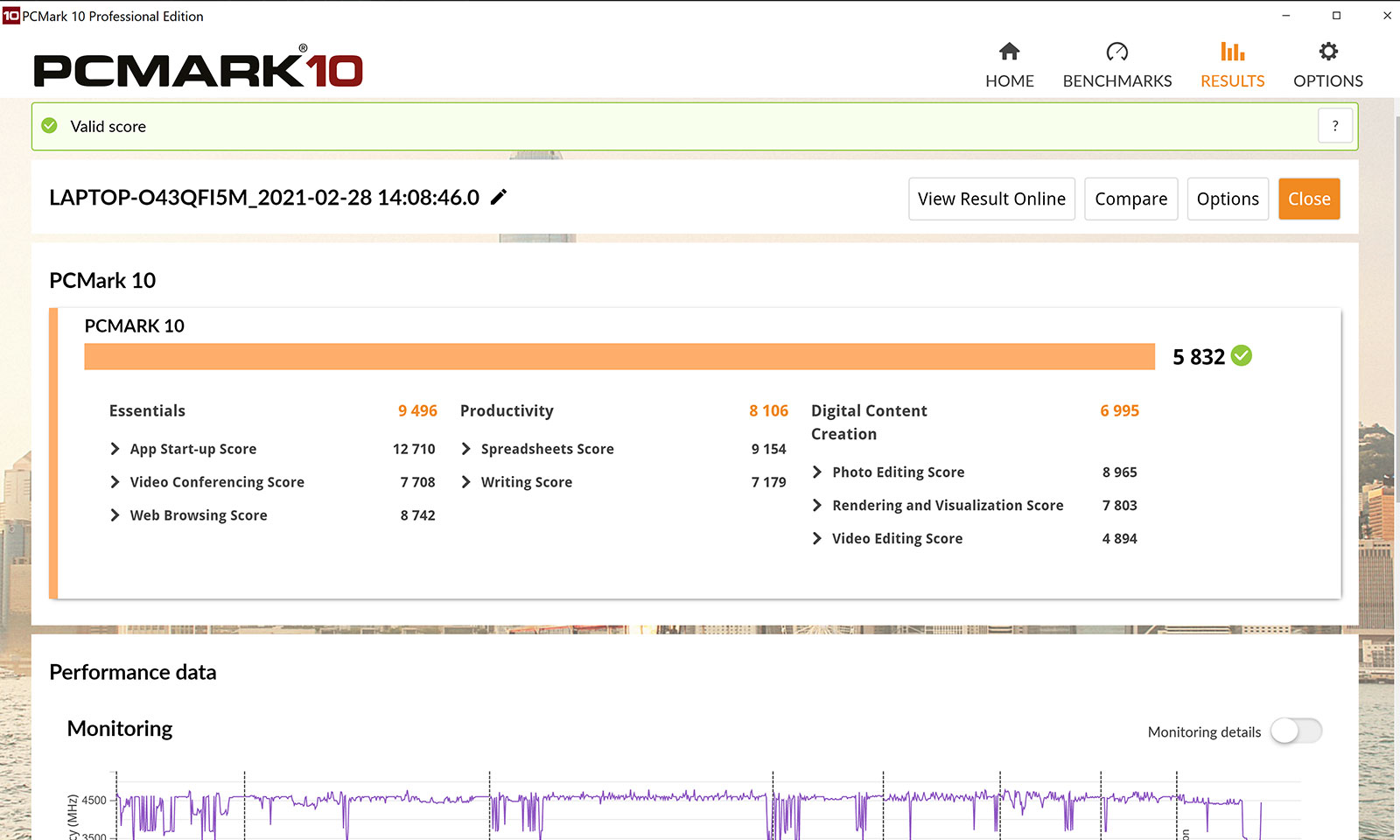Screen dimensions: 1400x840
Task: Minimize the PCMark 10 window
Action: [x=1285, y=16]
